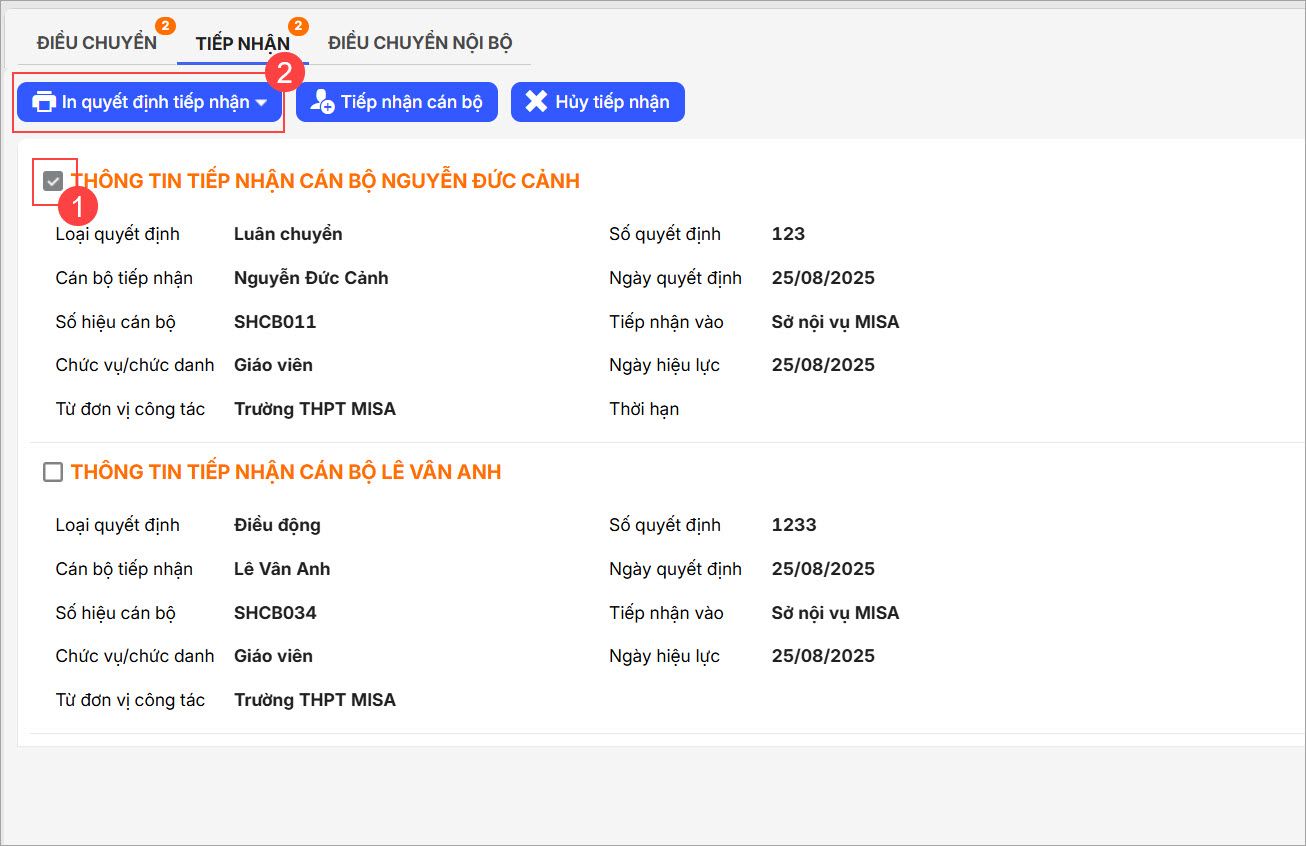Tick the checkbox for Lê Vân Anh record

(x=53, y=472)
